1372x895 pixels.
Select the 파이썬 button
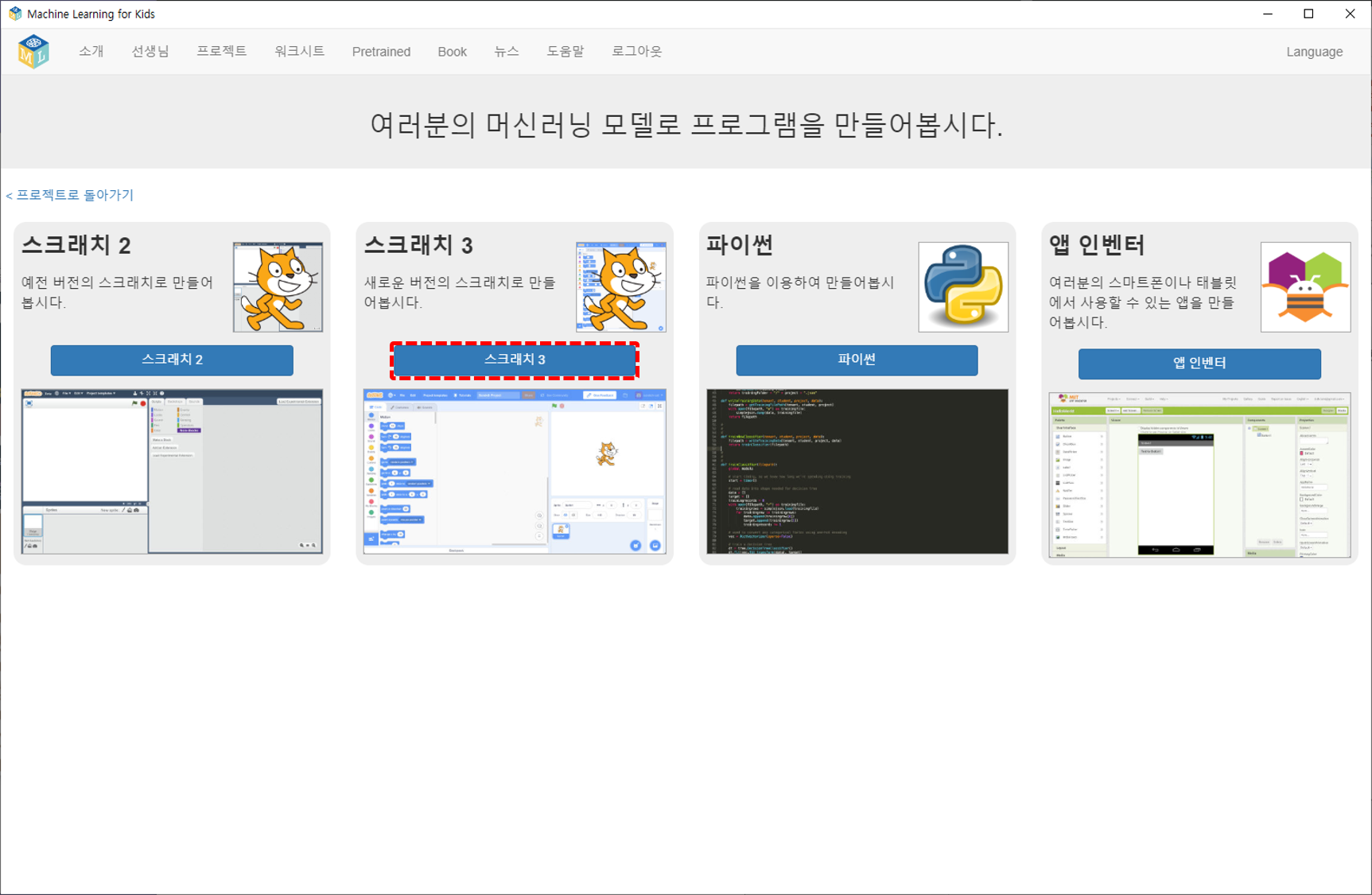pos(857,360)
